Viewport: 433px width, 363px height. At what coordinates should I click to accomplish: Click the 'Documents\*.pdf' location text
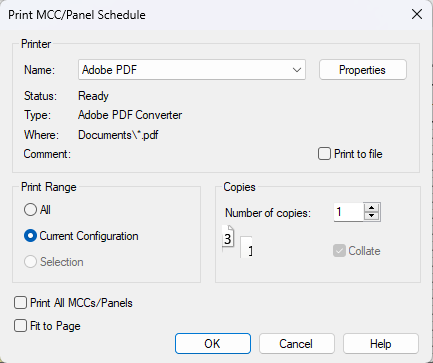(x=118, y=135)
